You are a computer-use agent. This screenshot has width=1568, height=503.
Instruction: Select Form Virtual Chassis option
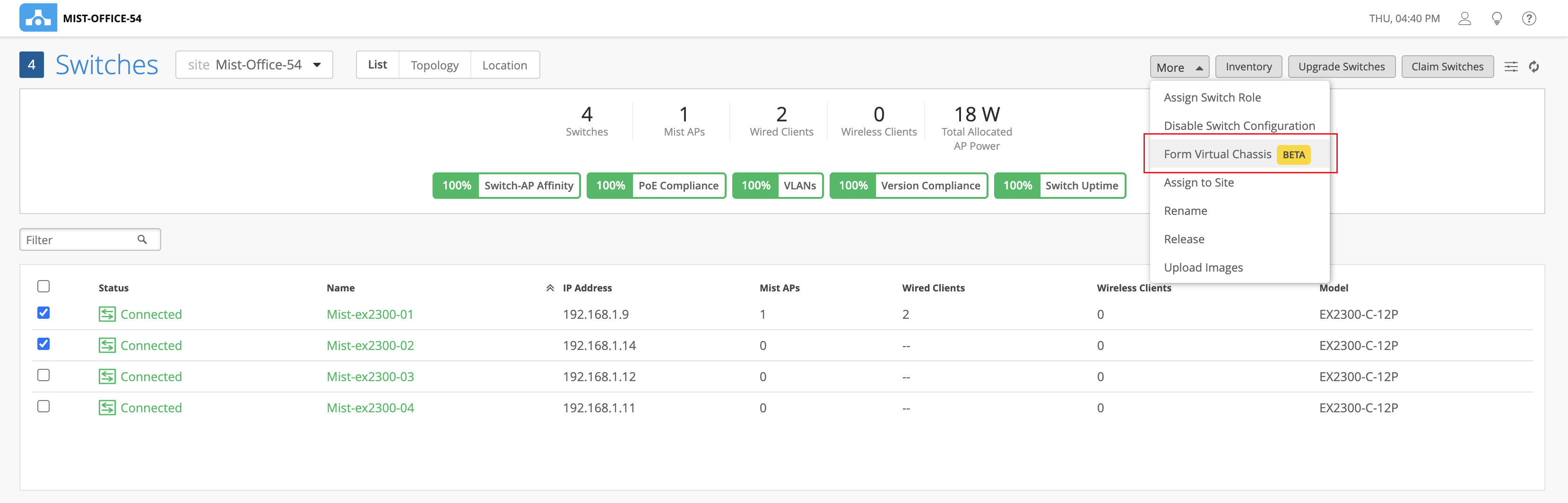(1239, 154)
